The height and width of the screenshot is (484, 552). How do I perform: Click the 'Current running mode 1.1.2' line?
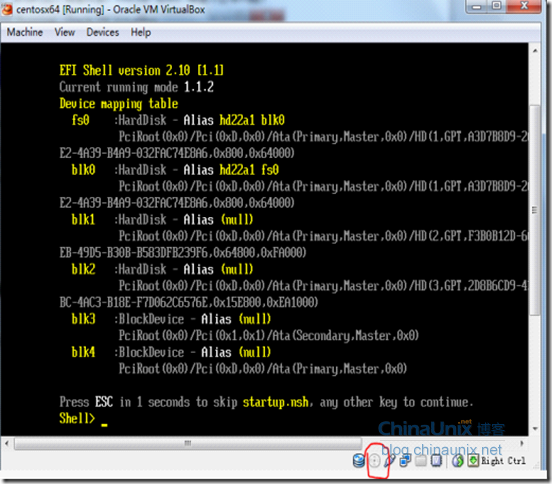coord(136,87)
